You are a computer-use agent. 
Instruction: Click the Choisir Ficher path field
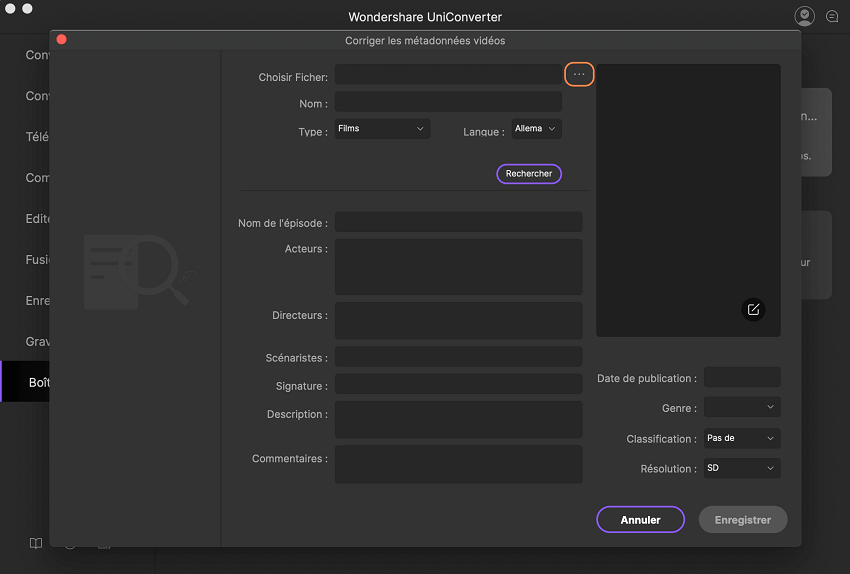tap(448, 74)
